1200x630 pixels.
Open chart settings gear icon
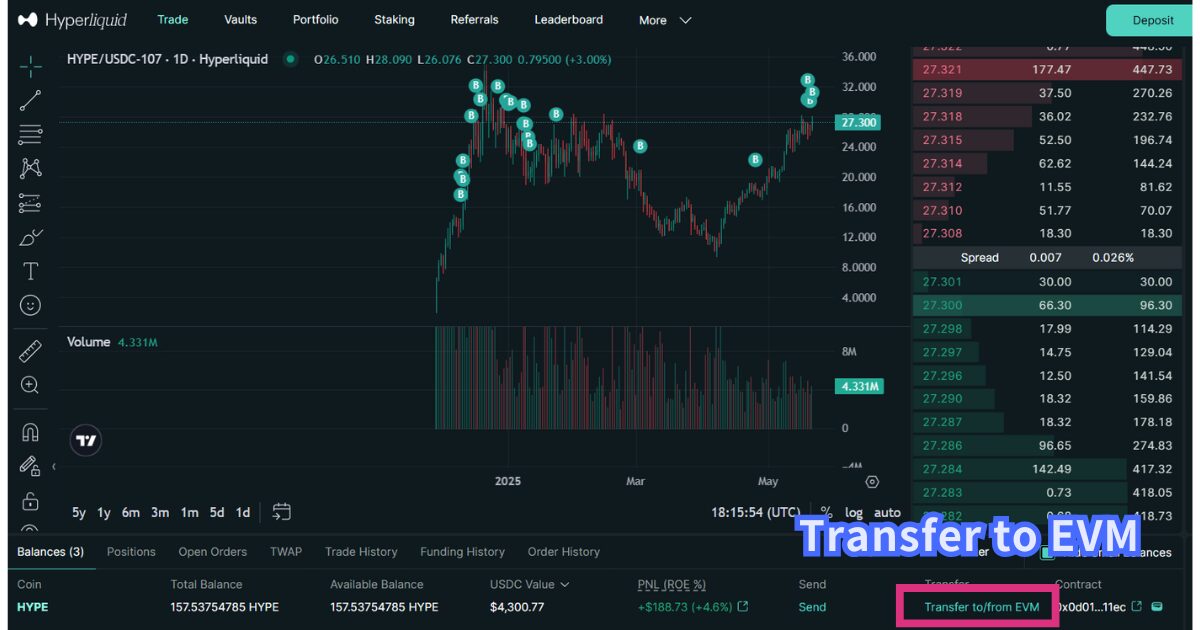click(872, 482)
